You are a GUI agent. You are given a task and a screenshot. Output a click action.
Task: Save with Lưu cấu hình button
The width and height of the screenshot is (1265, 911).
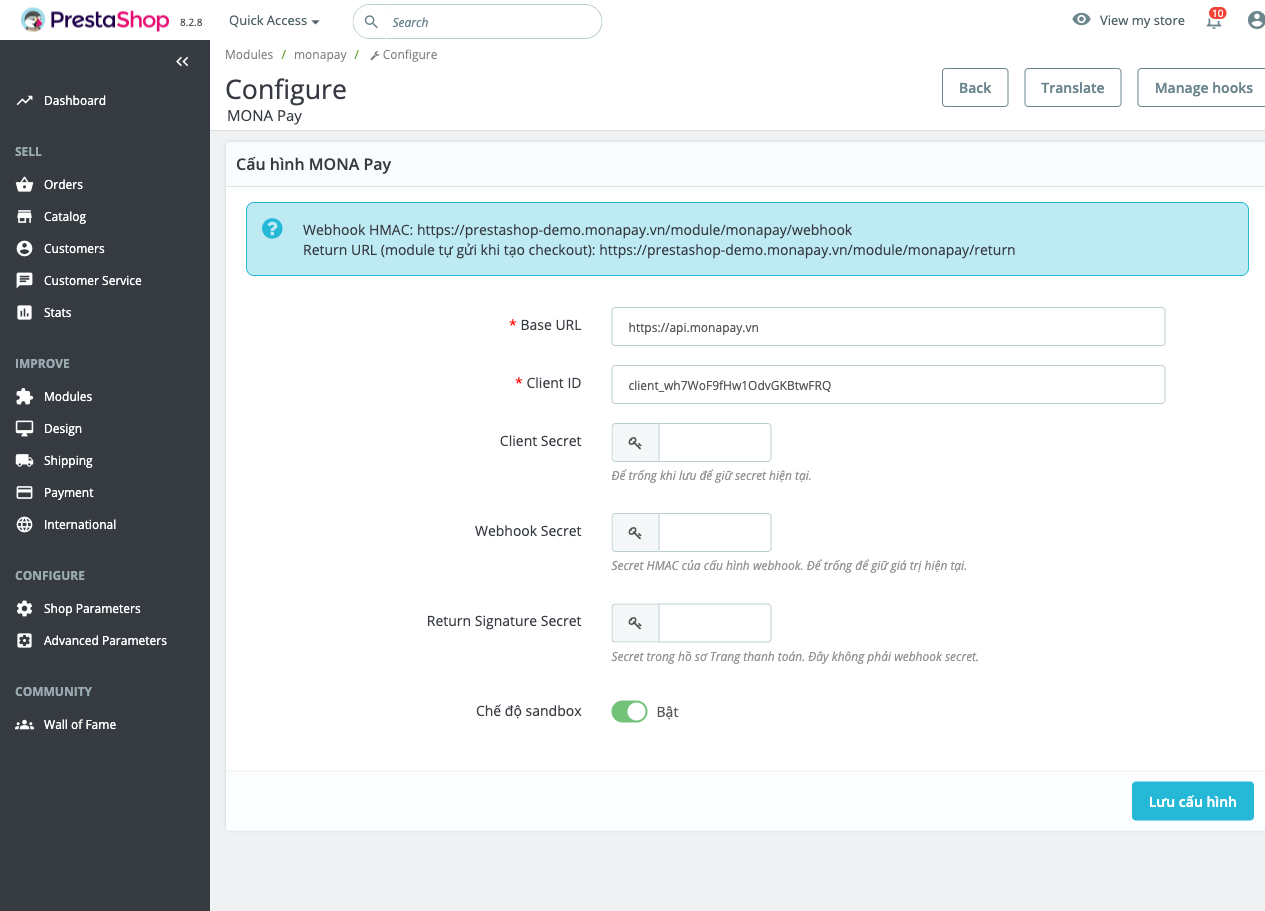1192,801
